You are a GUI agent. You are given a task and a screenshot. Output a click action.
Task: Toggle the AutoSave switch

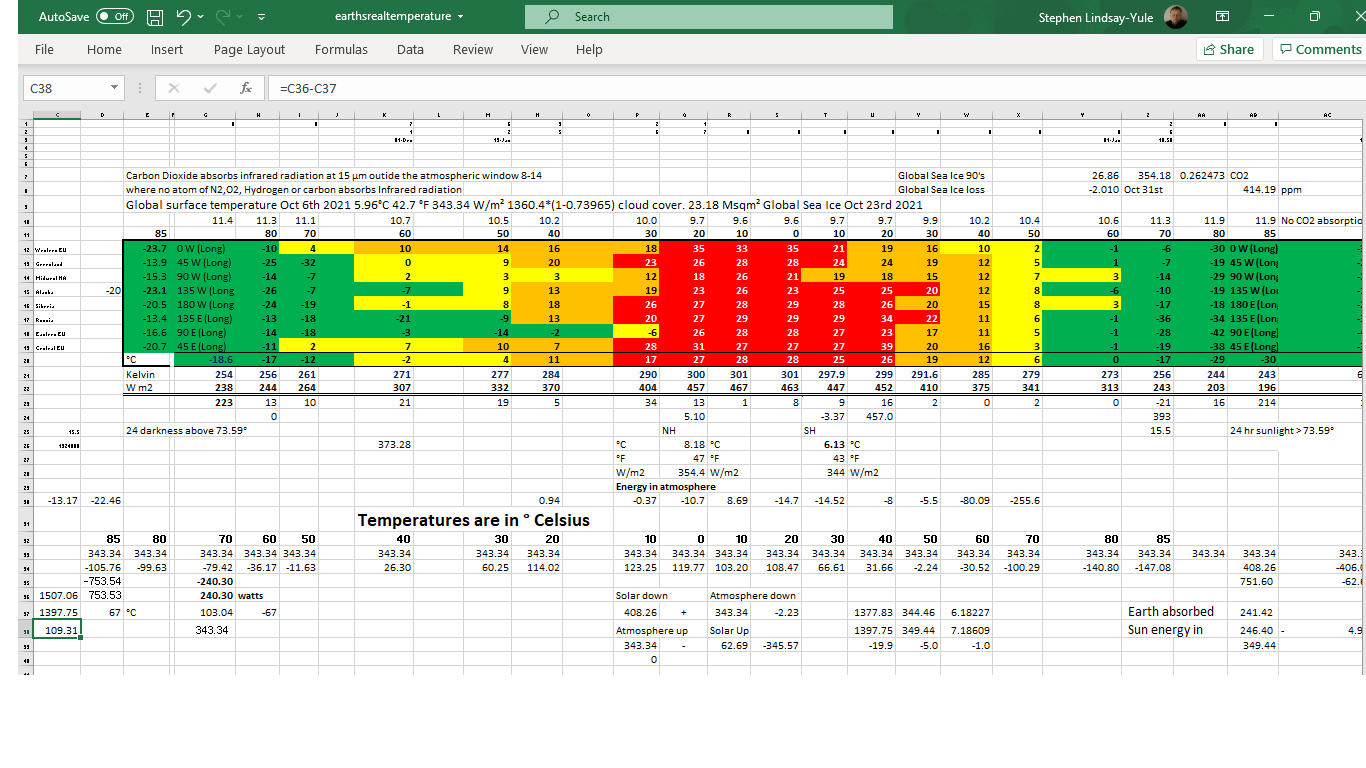(116, 17)
